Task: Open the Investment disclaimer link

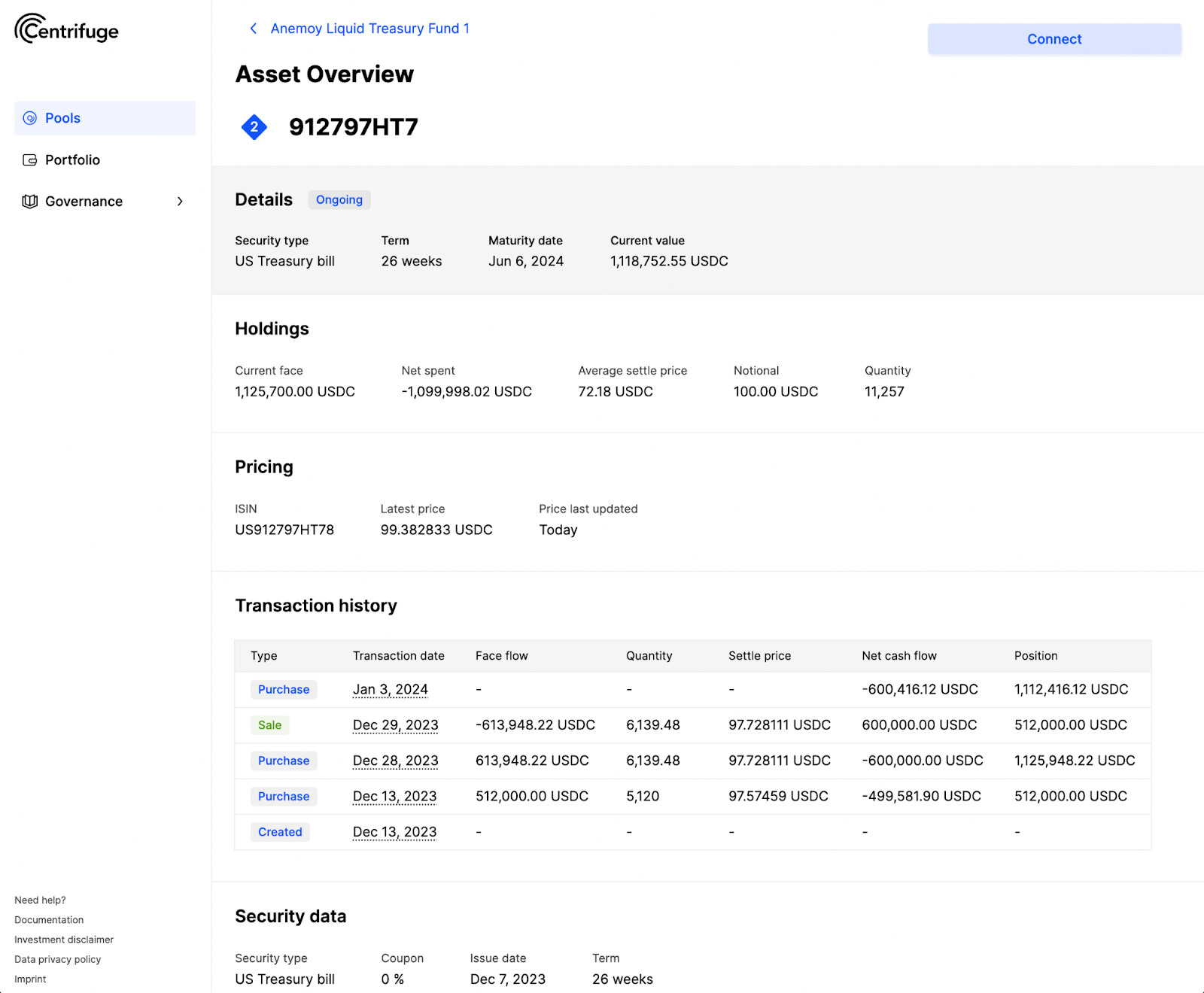Action: coord(64,940)
